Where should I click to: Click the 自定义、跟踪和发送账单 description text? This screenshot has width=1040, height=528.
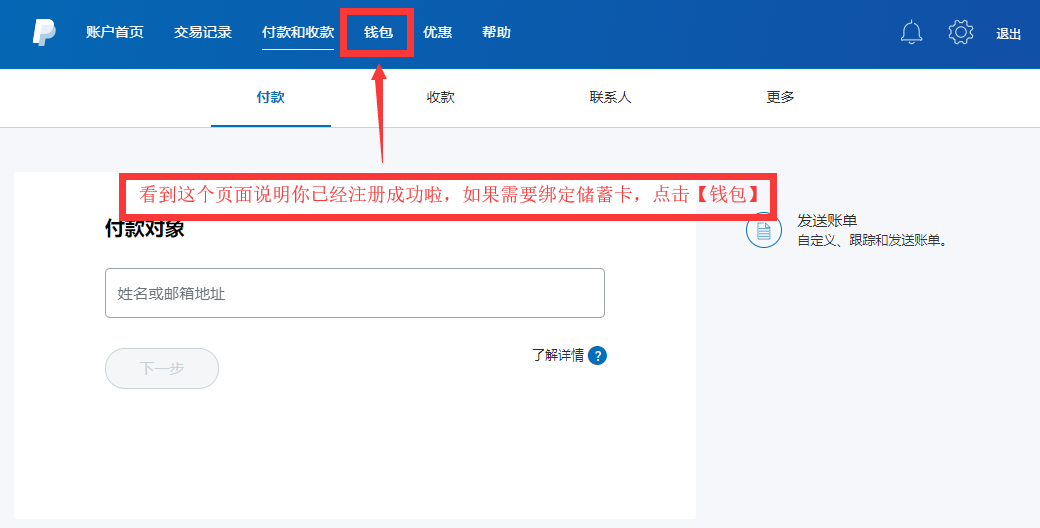pyautogui.click(x=872, y=241)
